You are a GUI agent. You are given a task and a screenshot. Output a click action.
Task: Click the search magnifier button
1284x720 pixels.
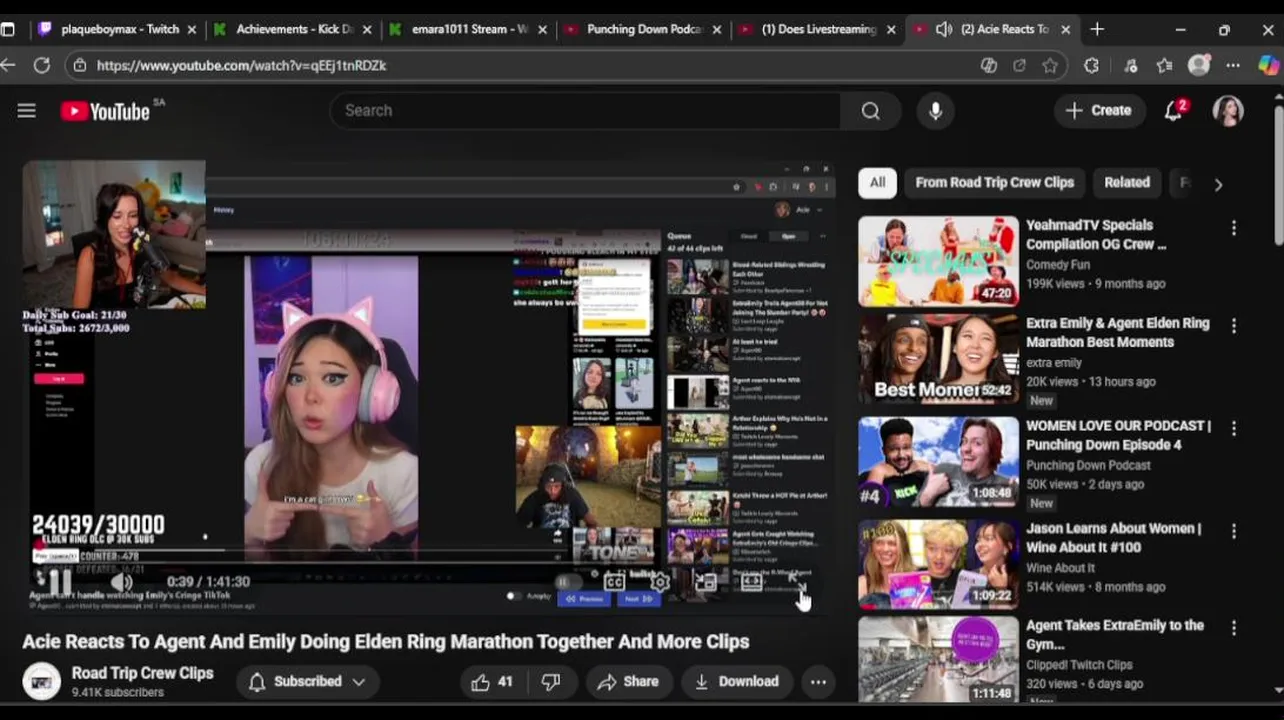(871, 111)
